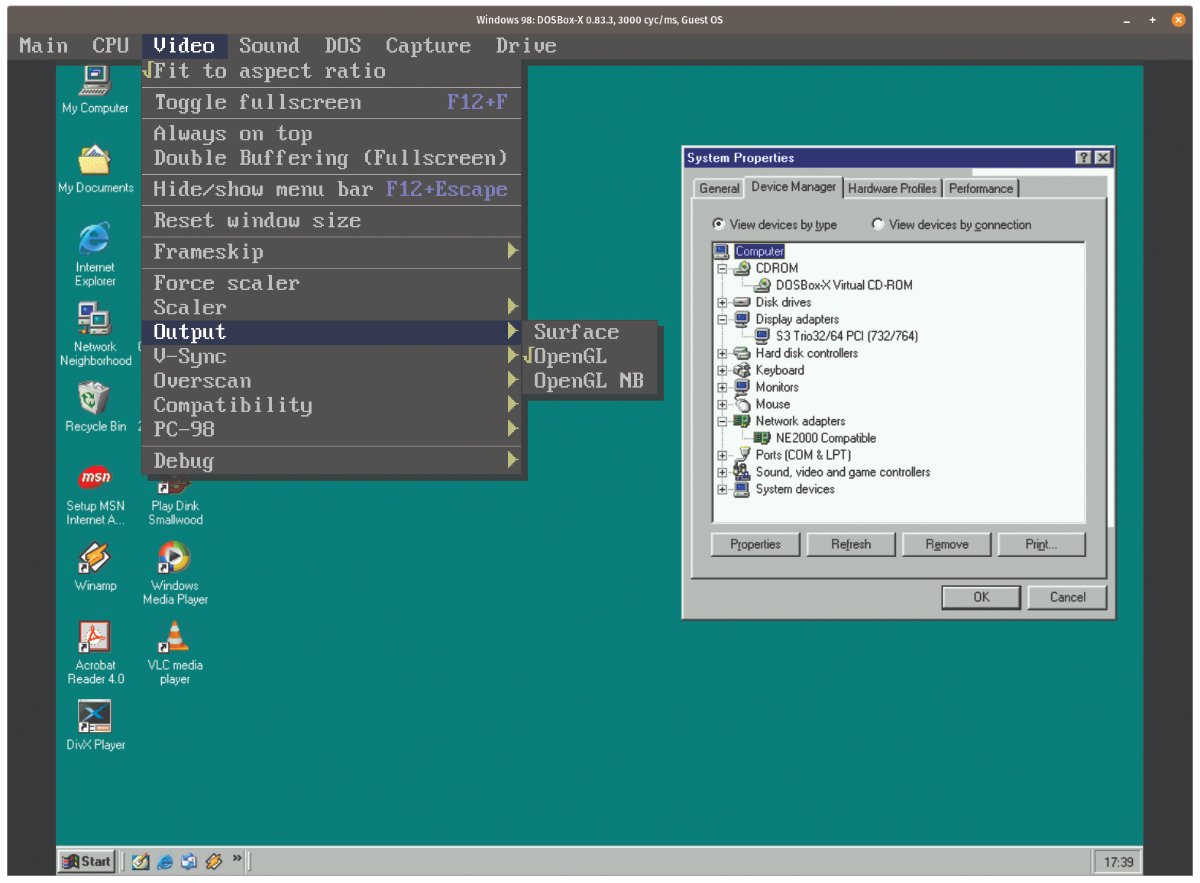Select the Windows Media Player shortcut

pyautogui.click(x=175, y=573)
